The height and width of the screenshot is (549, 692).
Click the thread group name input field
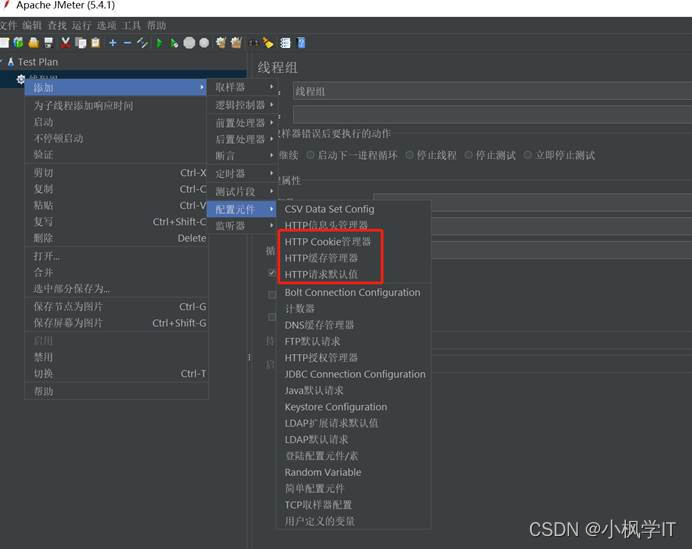tap(492, 91)
